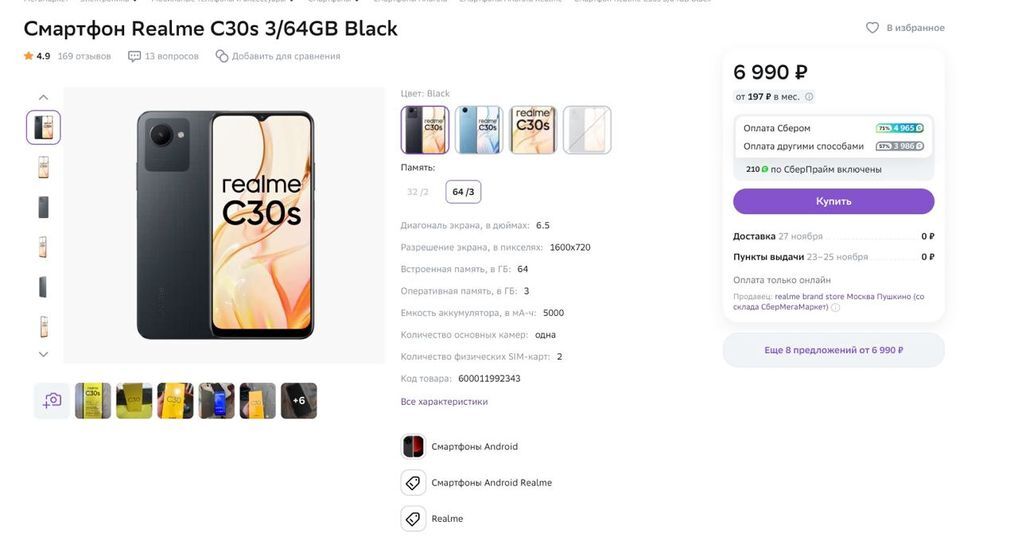
Task: Click the star rating 4.9
Action: click(x=36, y=56)
